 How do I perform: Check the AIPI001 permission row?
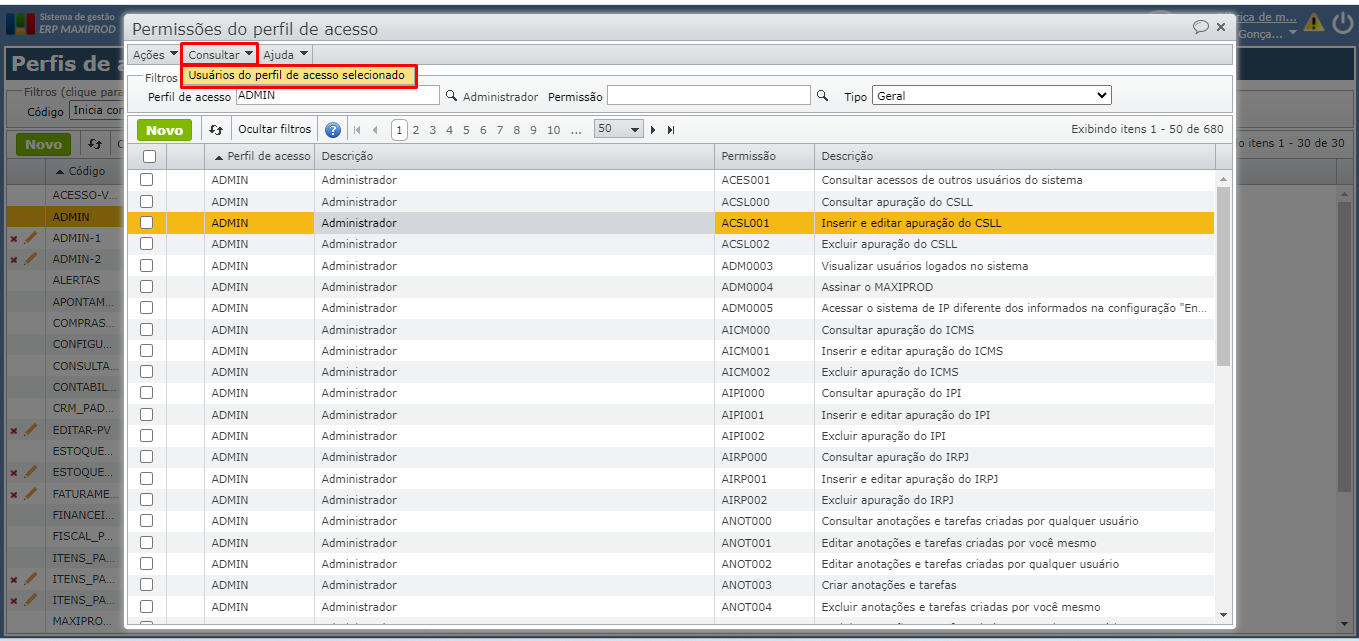(x=147, y=414)
